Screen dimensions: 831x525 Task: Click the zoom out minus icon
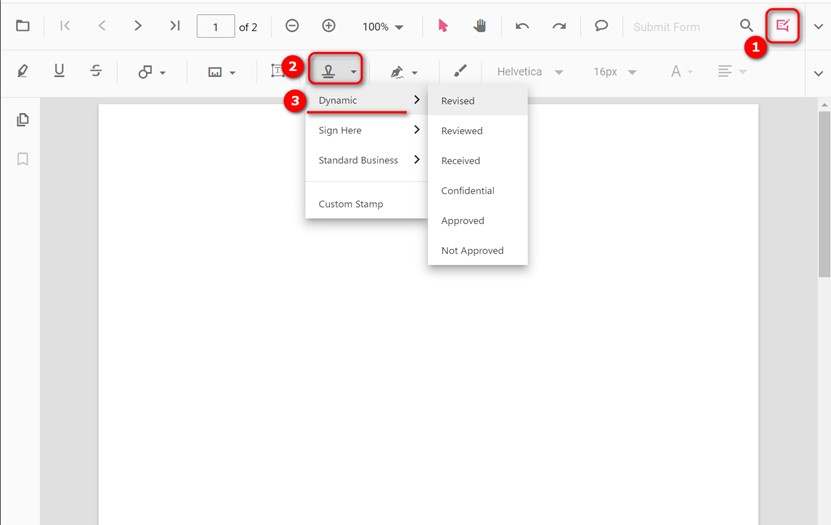pyautogui.click(x=292, y=26)
